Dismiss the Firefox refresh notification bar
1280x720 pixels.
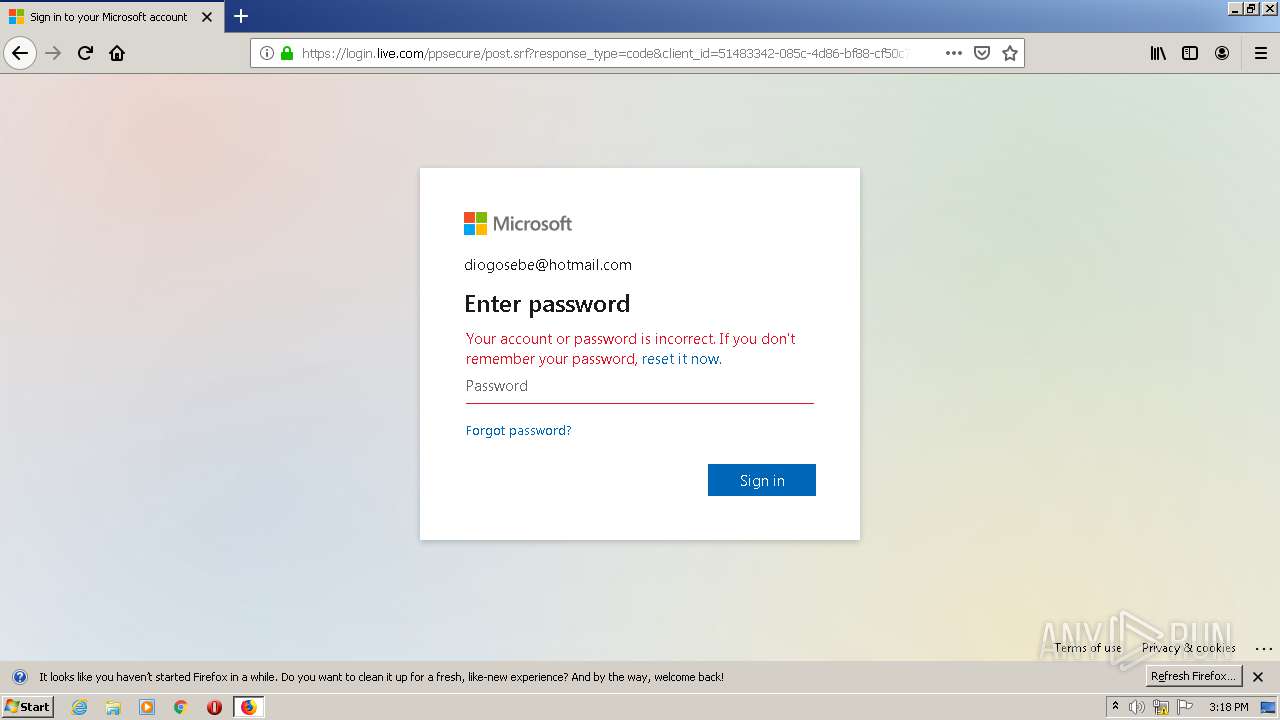coord(1258,677)
